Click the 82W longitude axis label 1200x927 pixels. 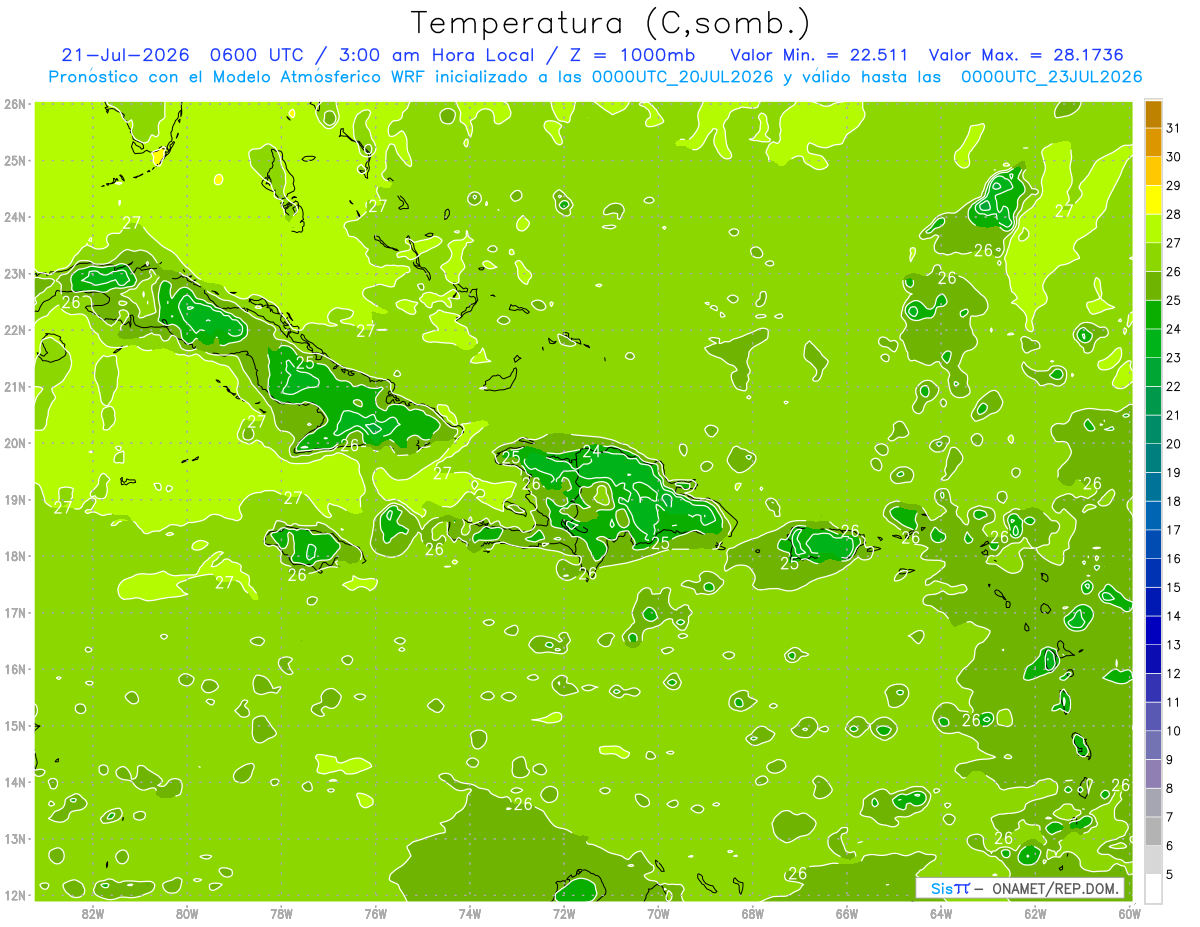point(93,913)
